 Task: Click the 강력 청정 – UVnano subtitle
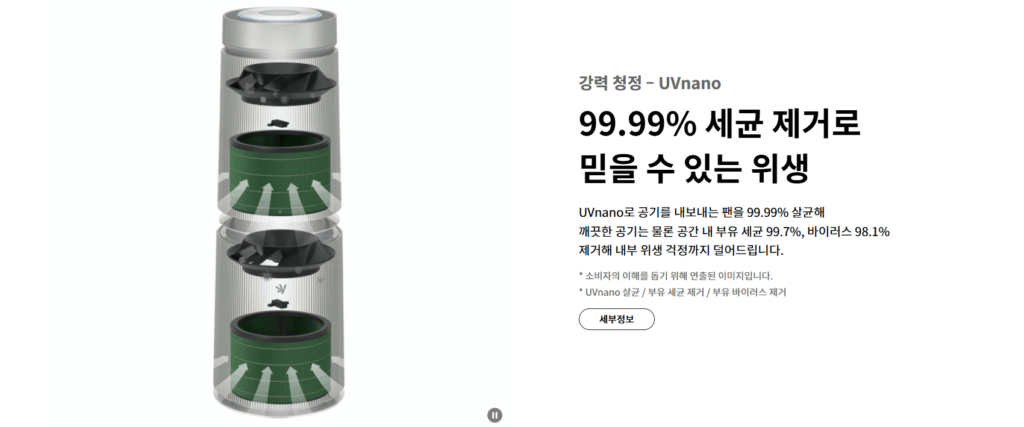click(x=649, y=82)
